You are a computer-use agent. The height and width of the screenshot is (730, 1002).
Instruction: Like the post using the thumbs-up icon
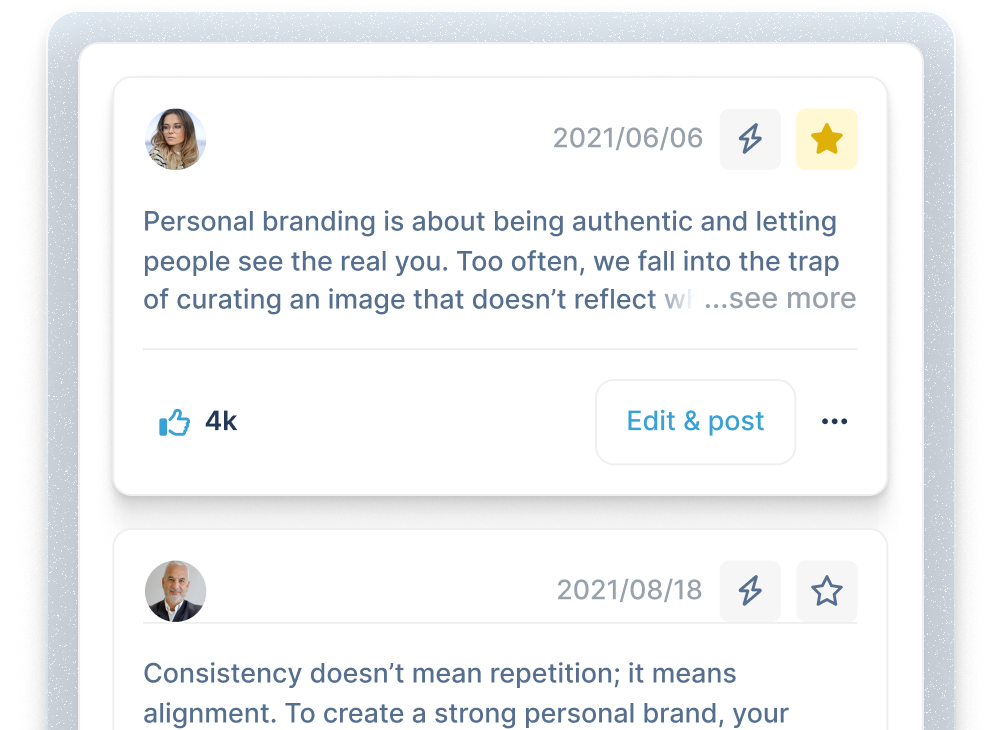point(174,422)
